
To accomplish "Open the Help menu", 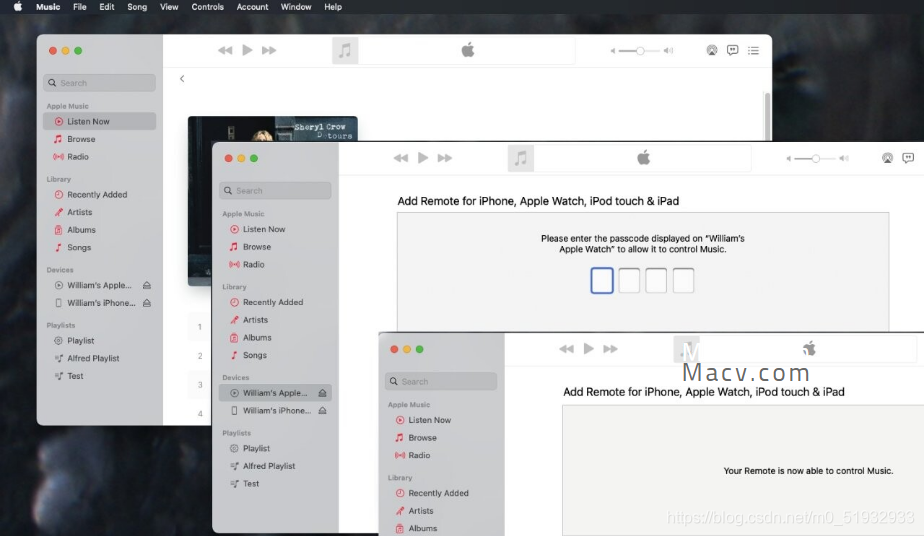I will pos(333,7).
